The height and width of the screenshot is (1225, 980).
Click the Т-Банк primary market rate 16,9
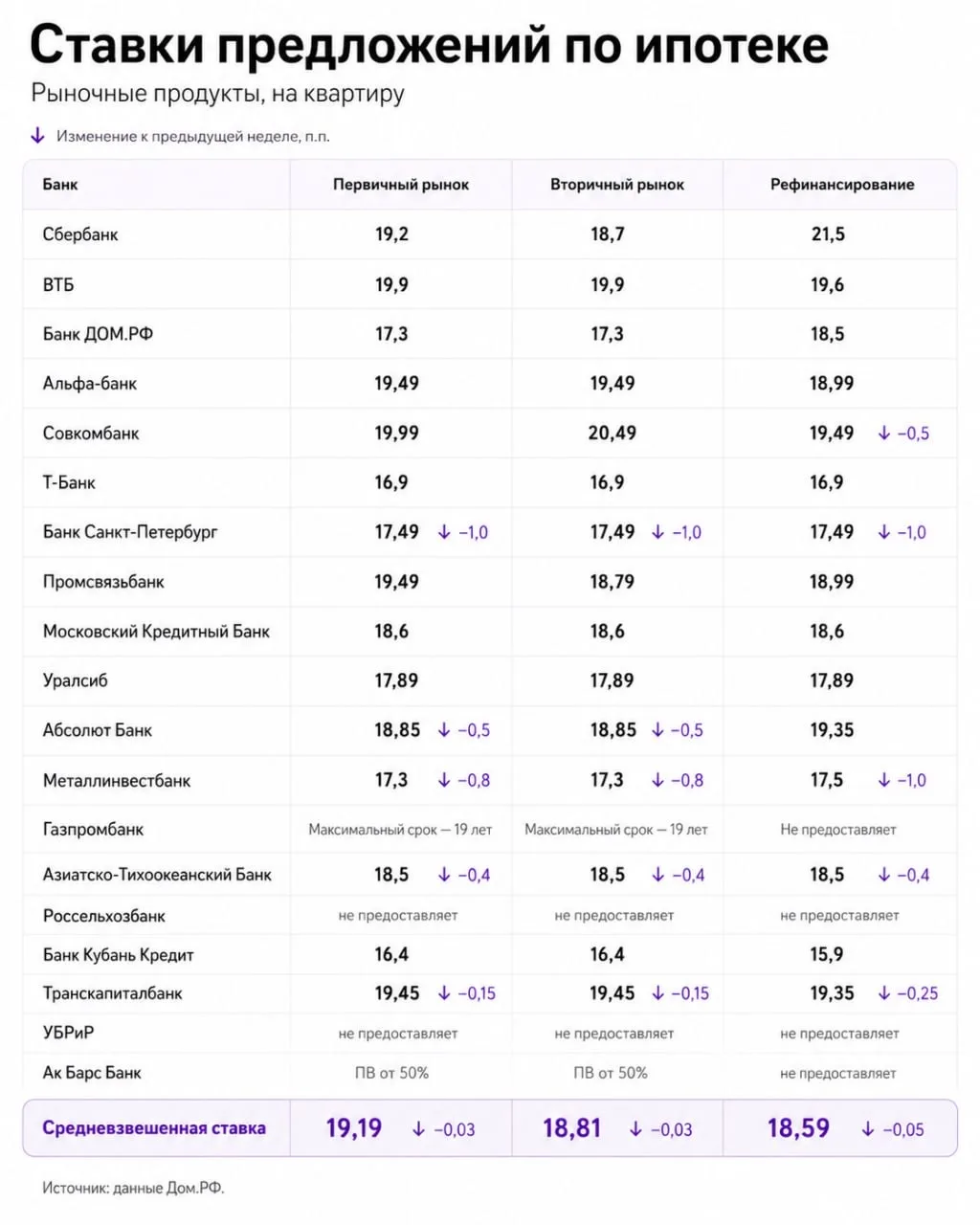point(391,482)
